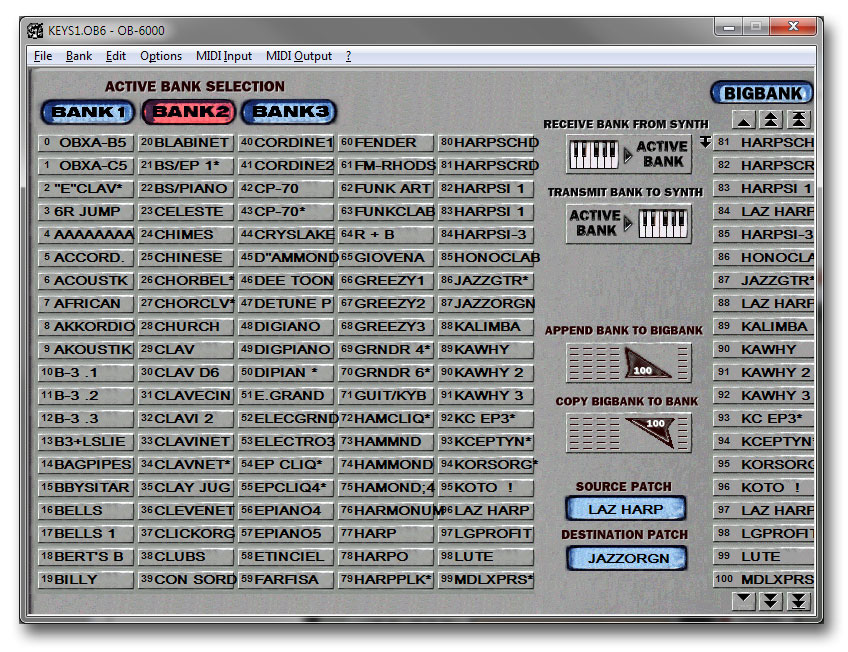Select patch 0 OBXA-B5
The image size is (848, 652).
coord(85,143)
